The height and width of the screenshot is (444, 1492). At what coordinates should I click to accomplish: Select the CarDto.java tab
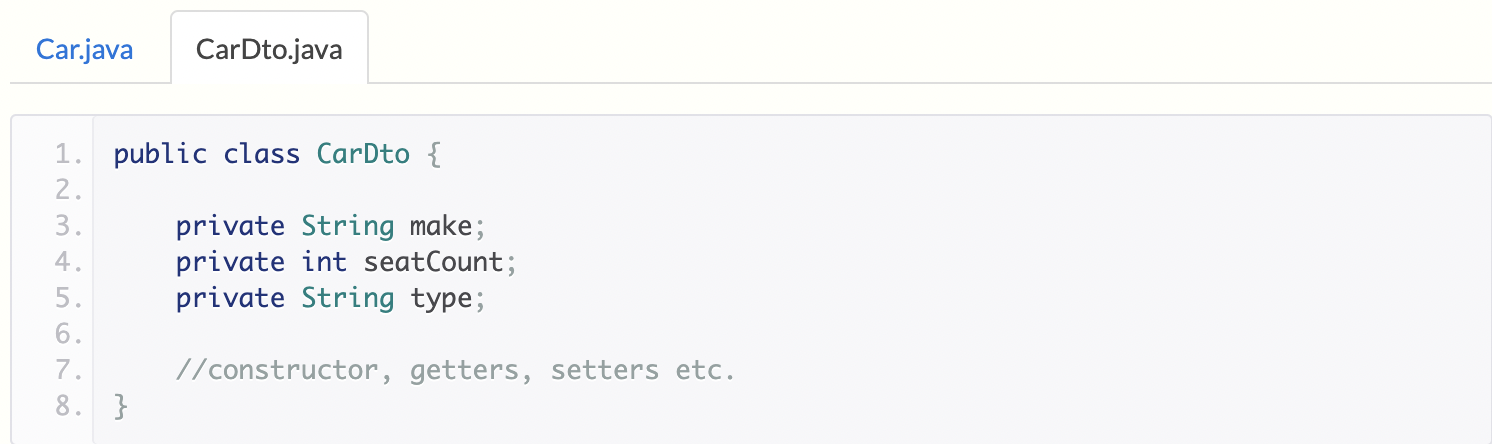click(x=269, y=49)
